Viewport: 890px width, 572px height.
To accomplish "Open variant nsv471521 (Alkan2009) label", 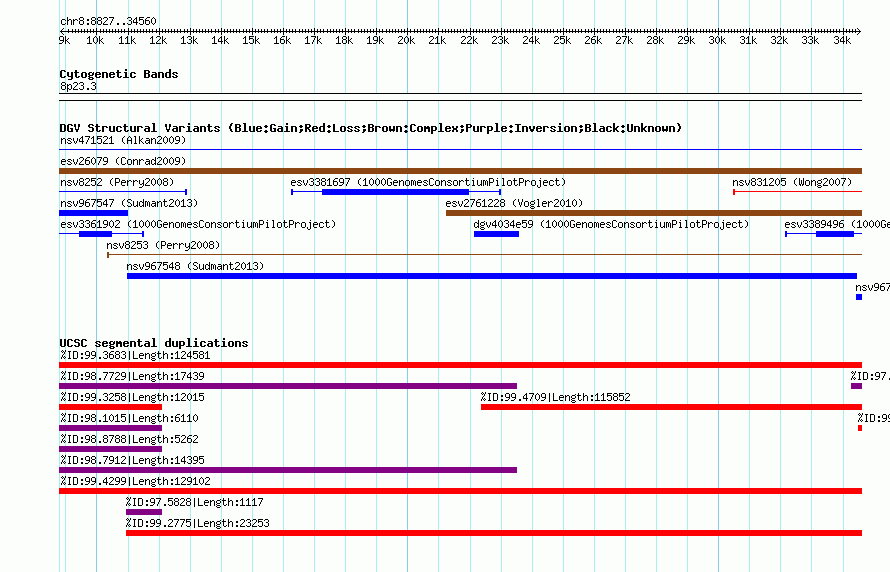I will tap(123, 140).
